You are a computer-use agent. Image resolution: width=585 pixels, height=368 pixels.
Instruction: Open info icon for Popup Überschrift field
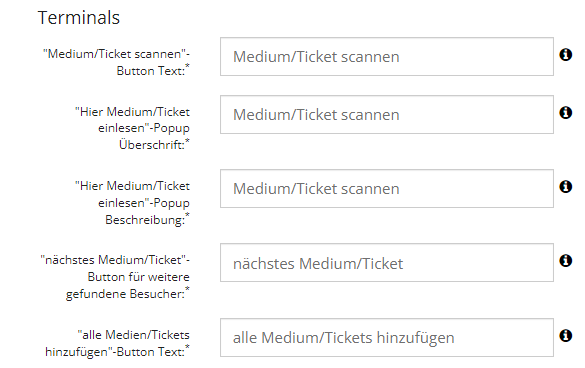pyautogui.click(x=566, y=112)
